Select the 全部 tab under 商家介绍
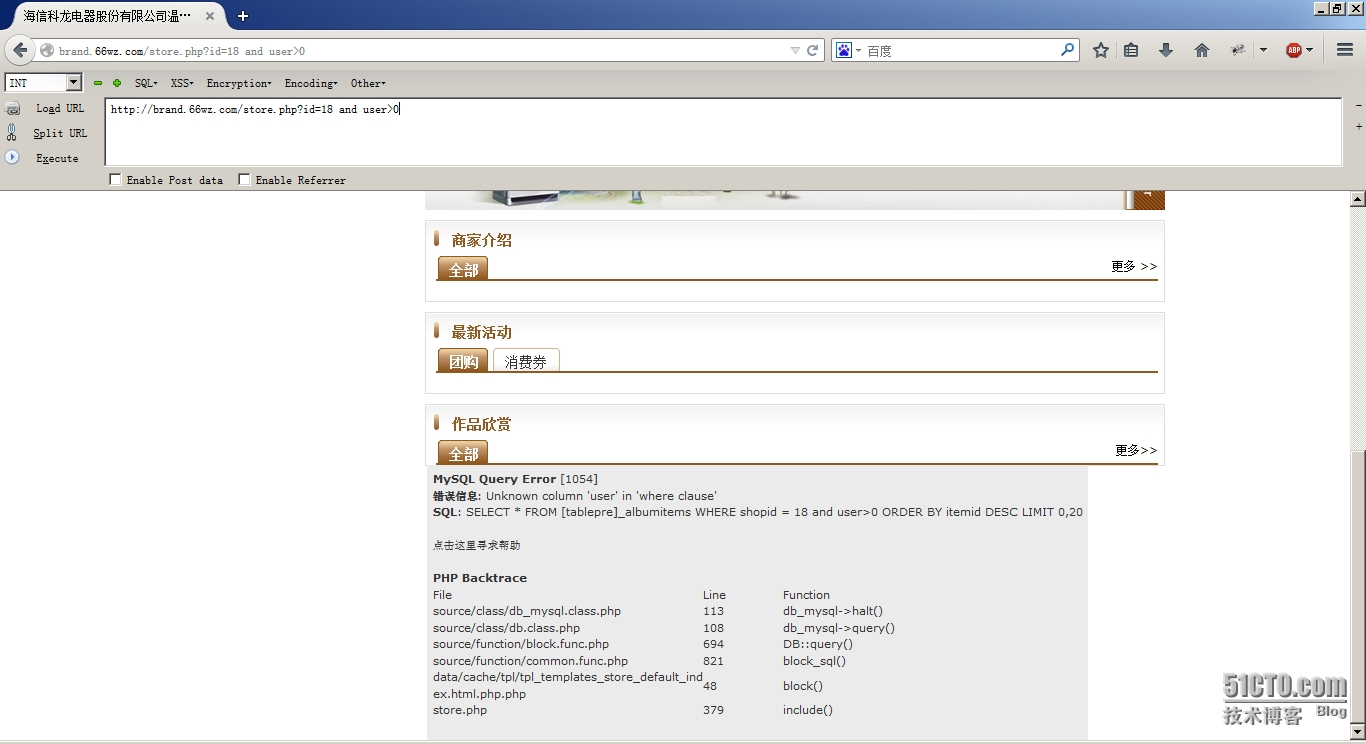This screenshot has width=1366, height=744. (463, 269)
